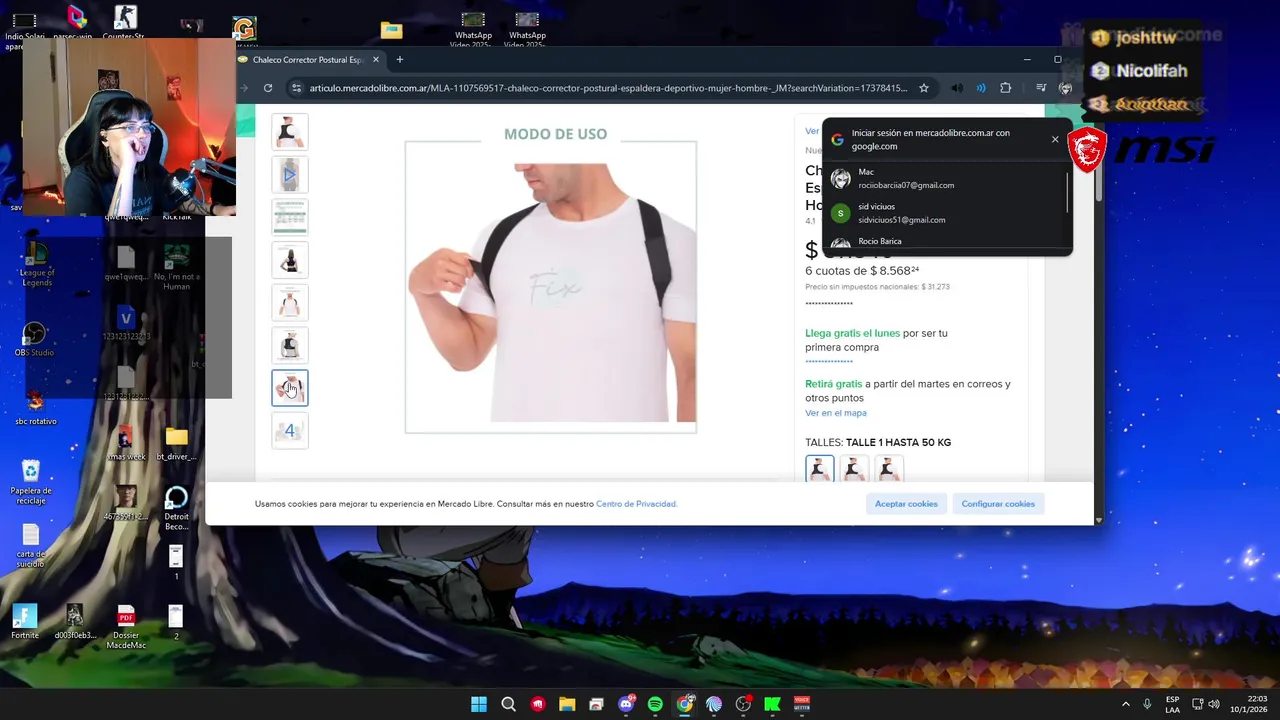Viewport: 1280px width, 720px height.
Task: Open Discord from the taskbar
Action: (x=626, y=705)
